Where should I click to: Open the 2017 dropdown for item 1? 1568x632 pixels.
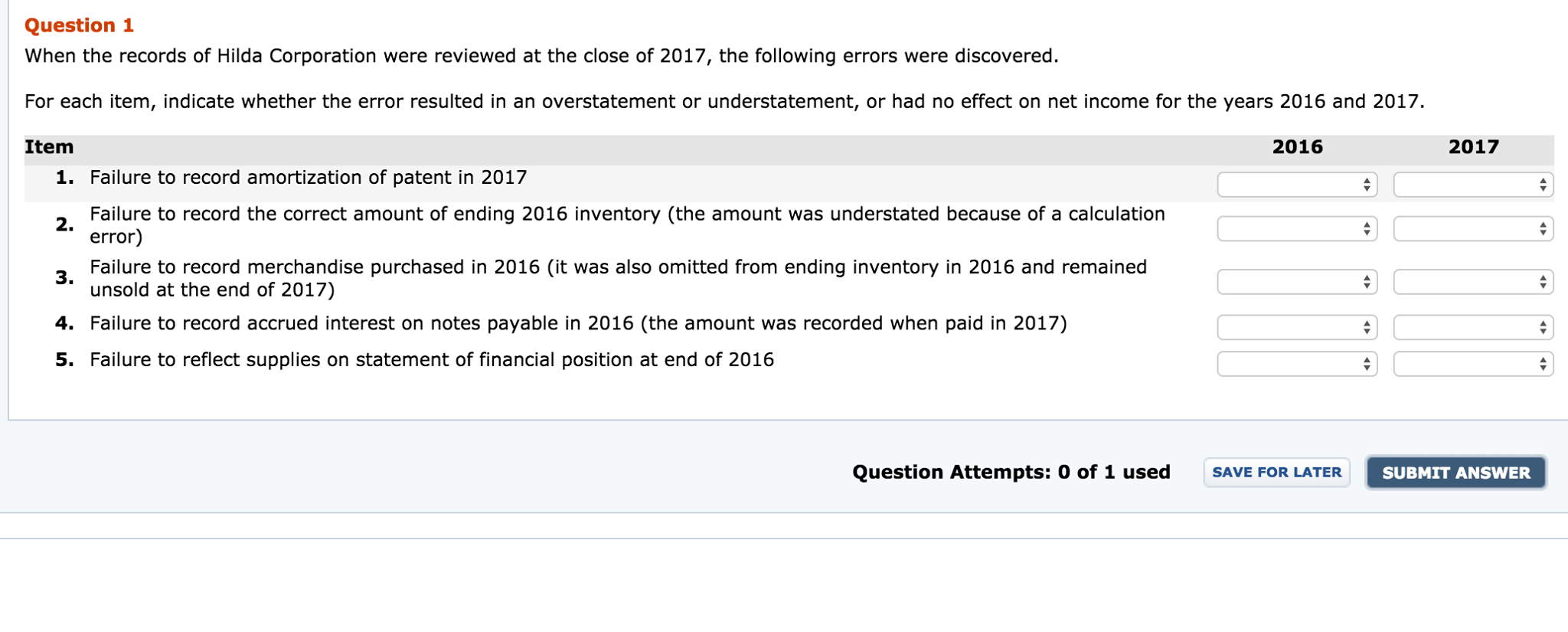pyautogui.click(x=1472, y=184)
